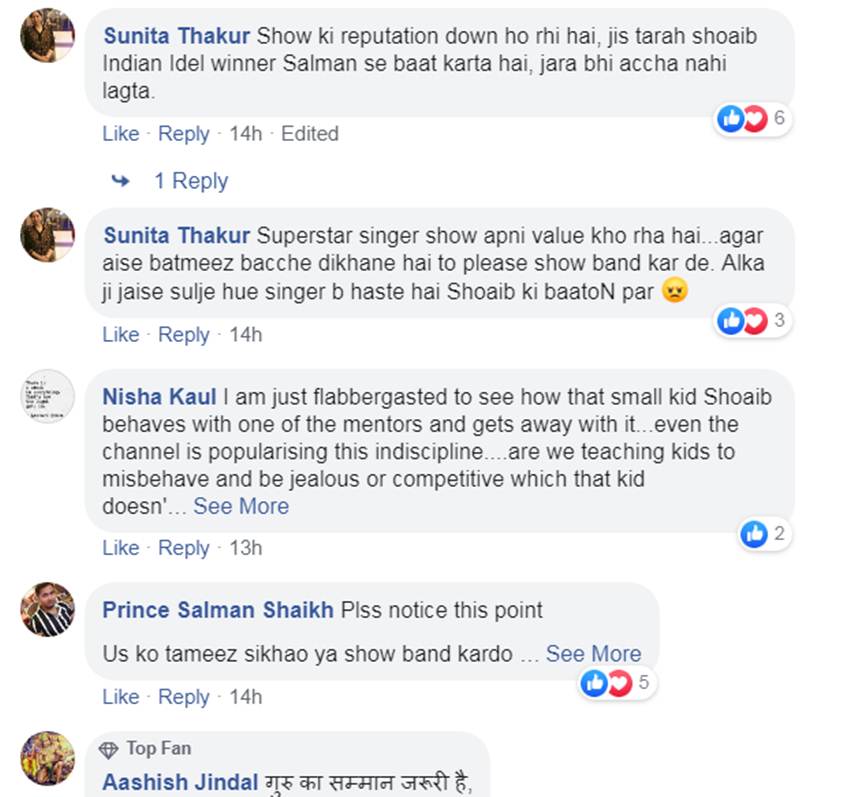Open Prince Salman Shaikh's profile picture

pyautogui.click(x=48, y=609)
